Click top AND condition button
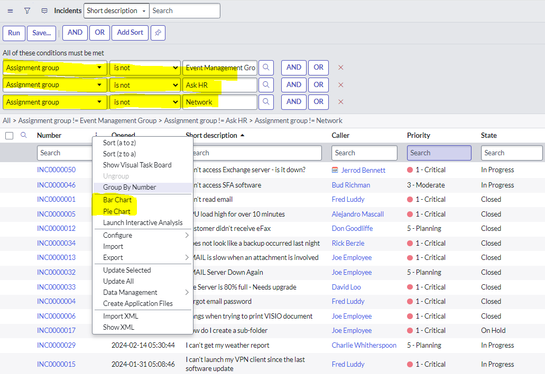The height and width of the screenshot is (374, 545). (75, 33)
